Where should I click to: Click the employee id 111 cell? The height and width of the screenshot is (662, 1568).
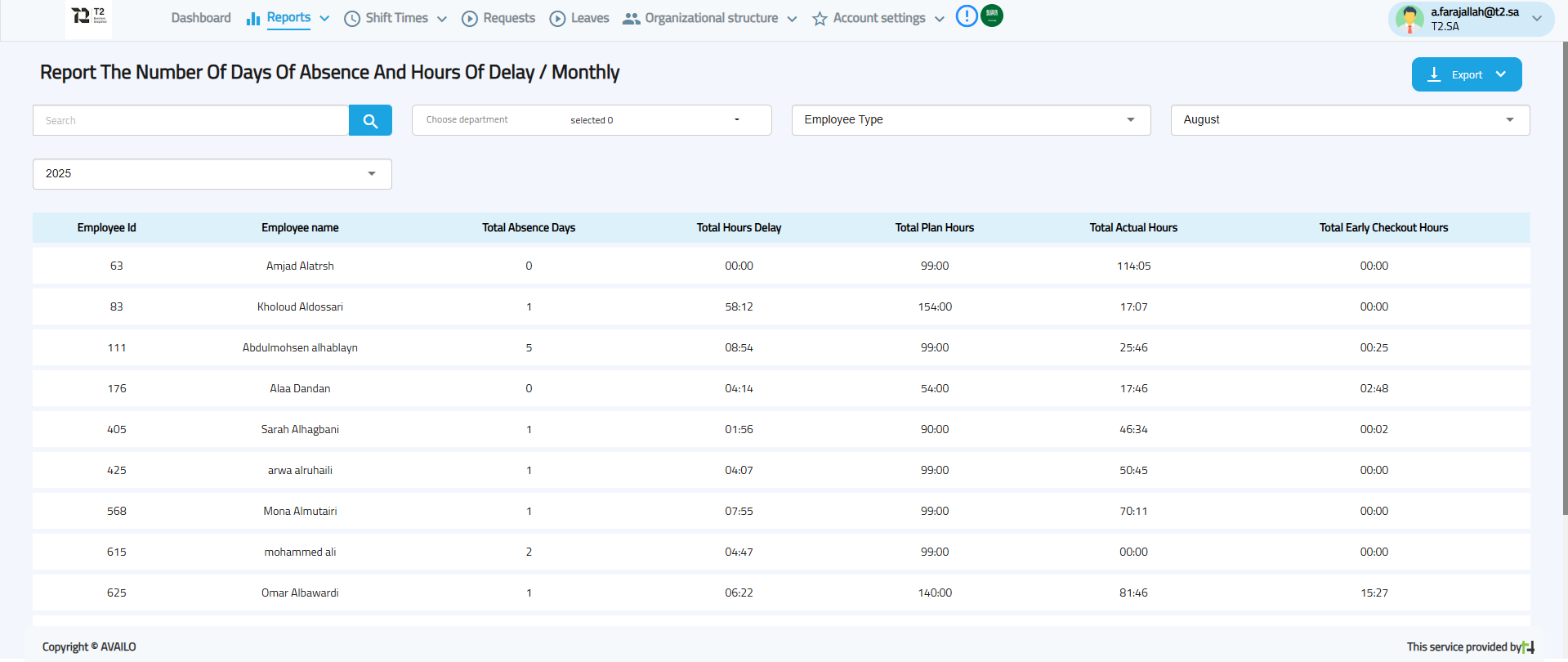(117, 347)
